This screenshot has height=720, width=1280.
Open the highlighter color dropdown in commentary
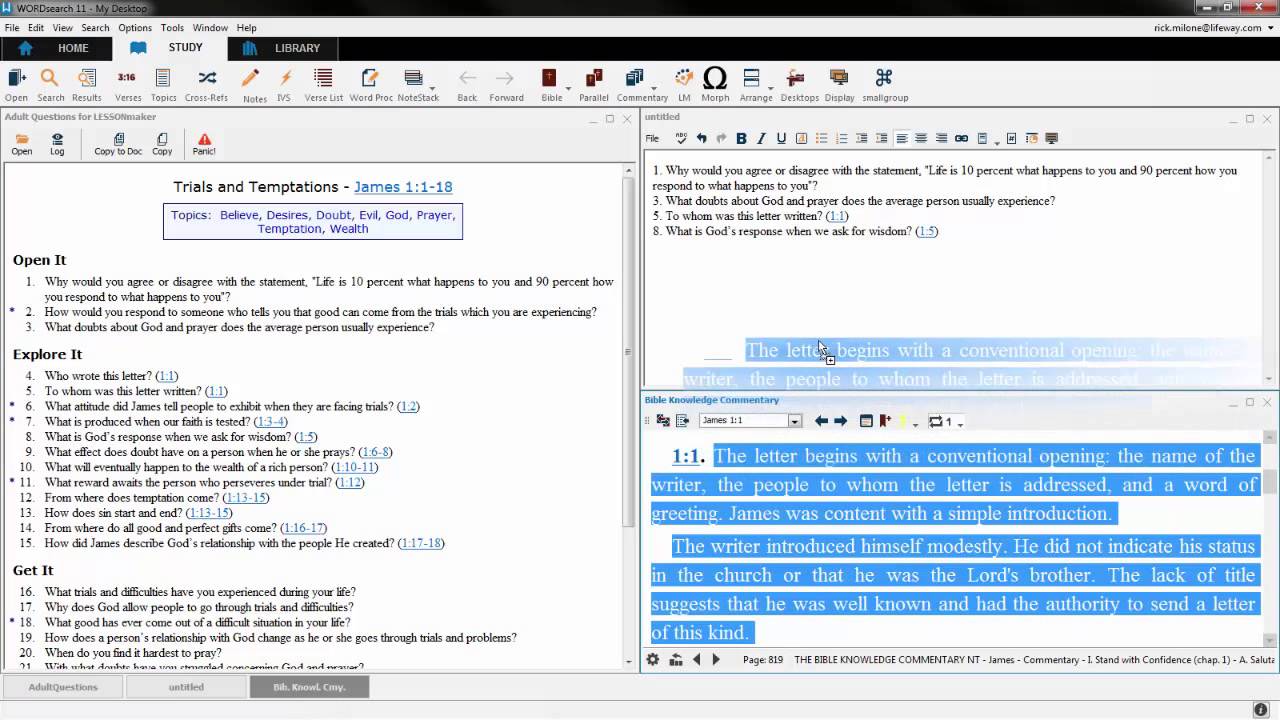click(915, 423)
